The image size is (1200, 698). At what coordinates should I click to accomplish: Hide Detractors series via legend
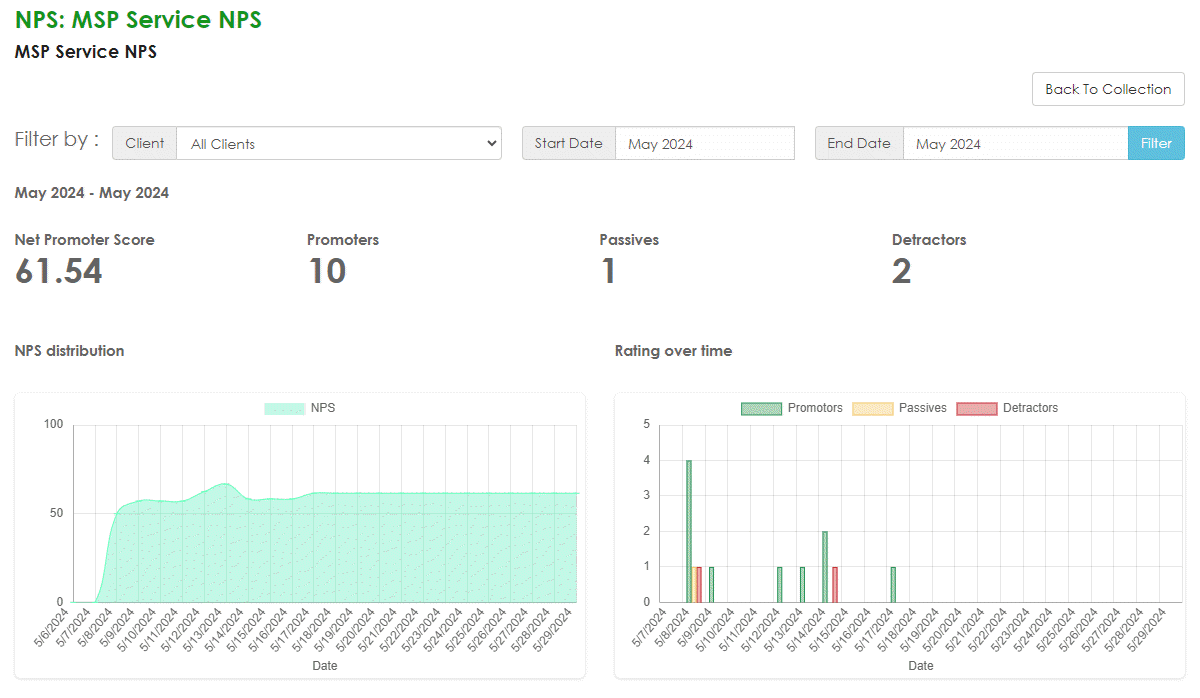pos(1007,408)
